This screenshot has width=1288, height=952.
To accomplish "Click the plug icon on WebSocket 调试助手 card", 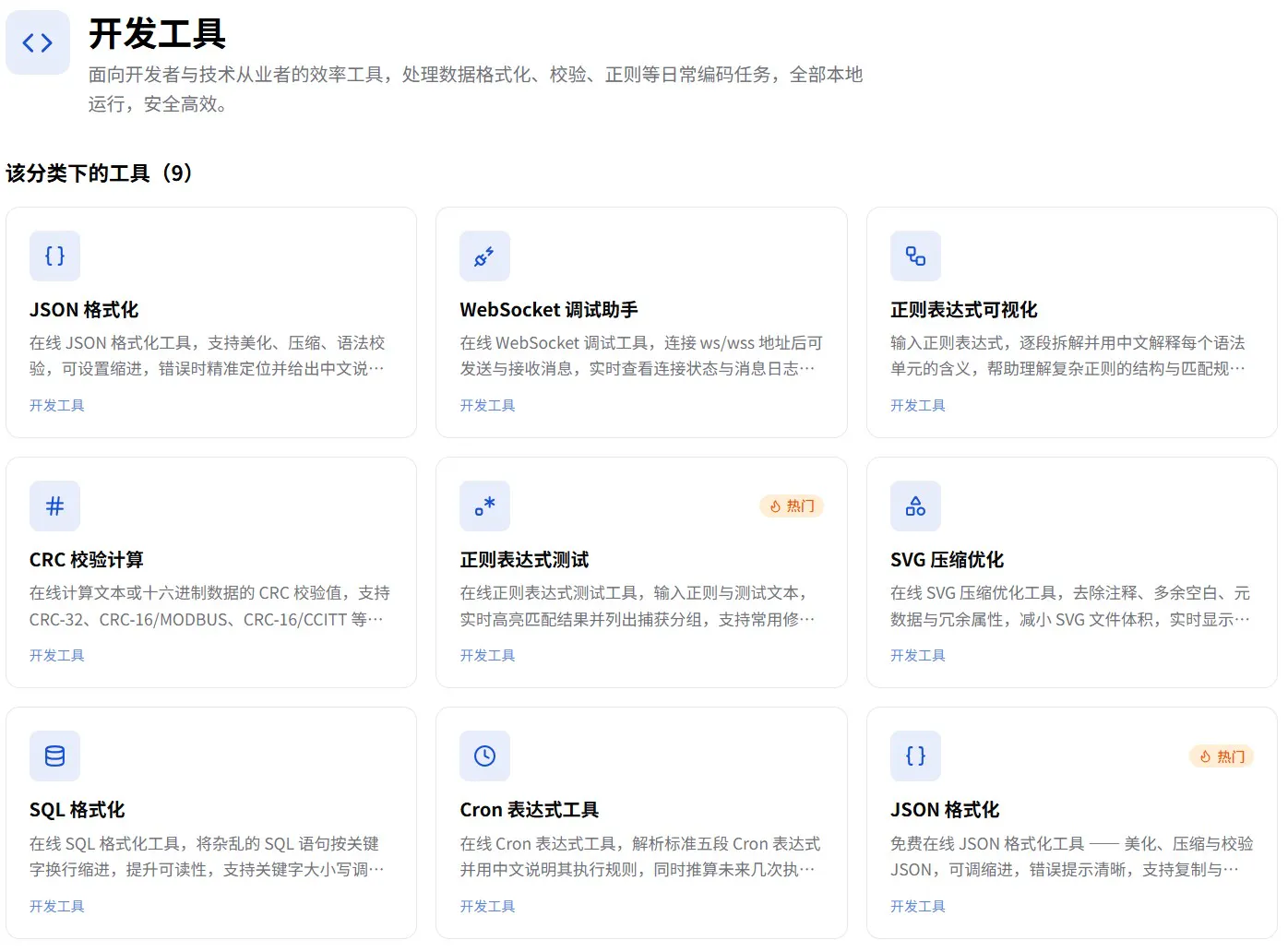I will pyautogui.click(x=484, y=256).
